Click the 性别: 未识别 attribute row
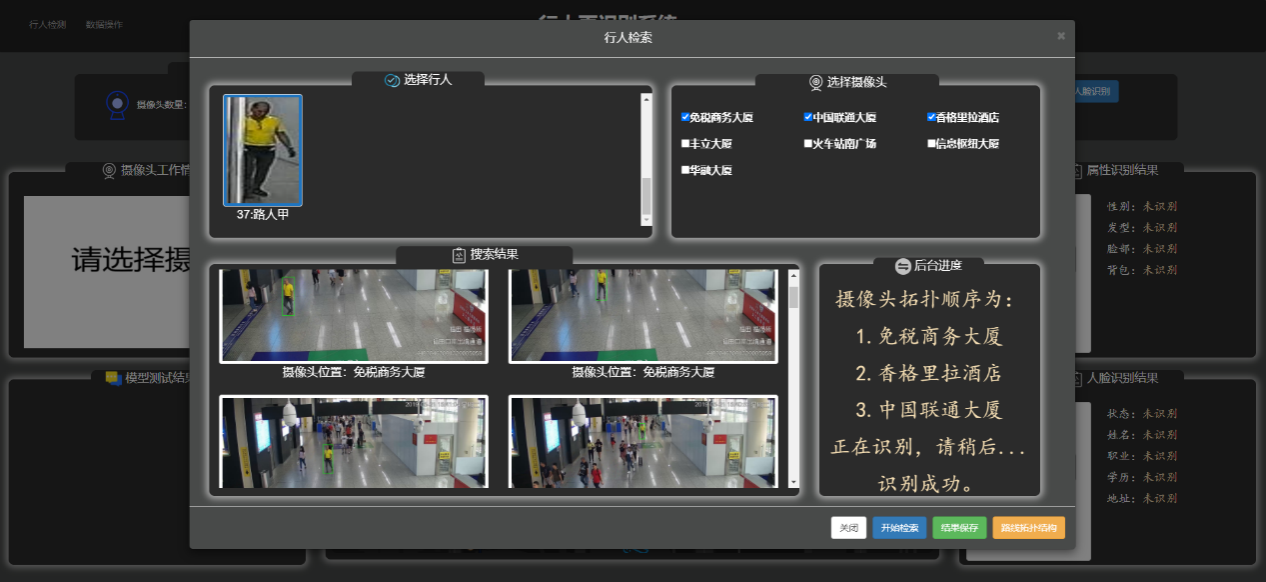Screen dimensions: 1266x582 [1142, 207]
